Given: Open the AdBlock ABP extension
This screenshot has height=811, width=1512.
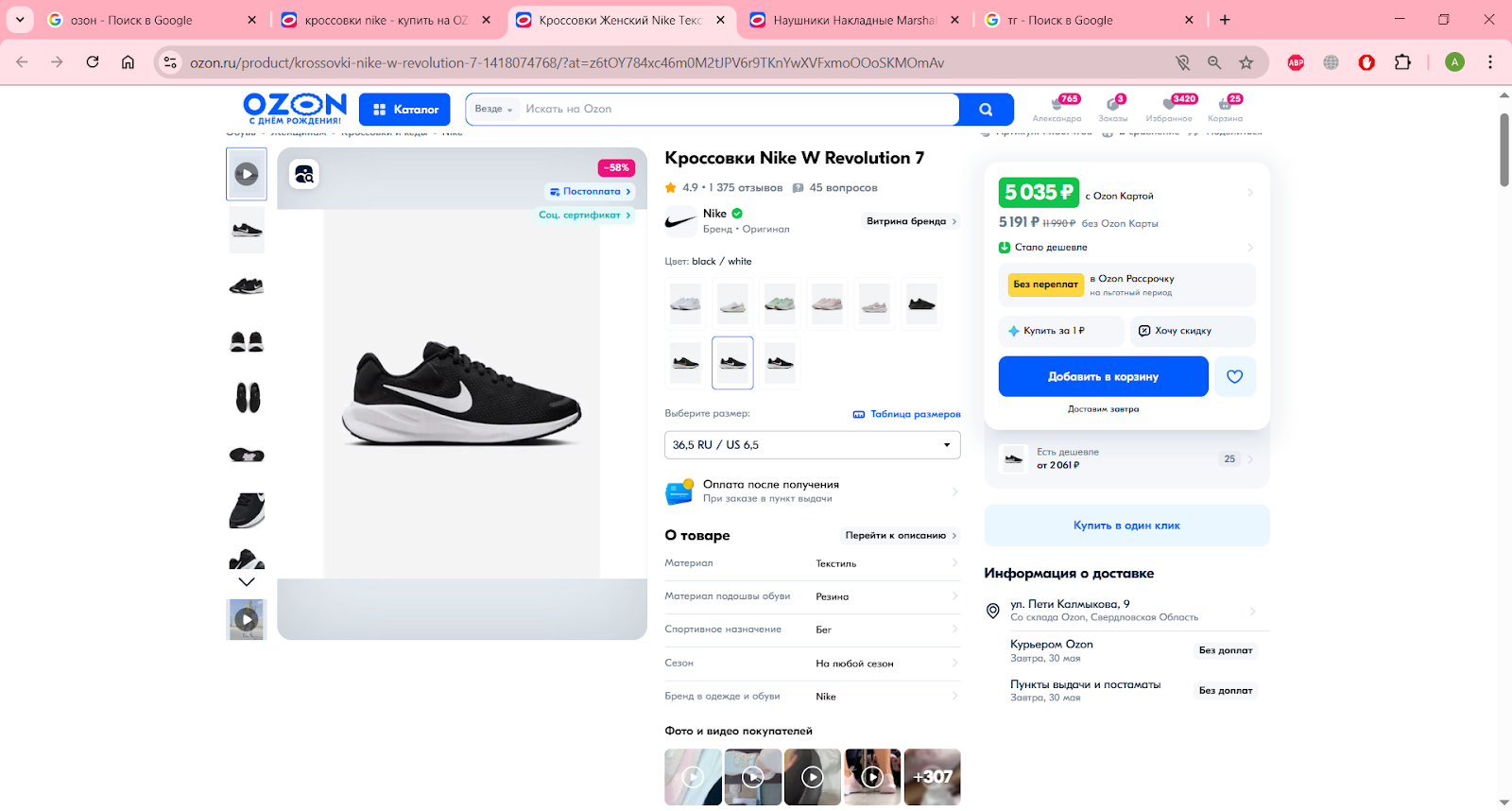Looking at the screenshot, I should point(1296,62).
